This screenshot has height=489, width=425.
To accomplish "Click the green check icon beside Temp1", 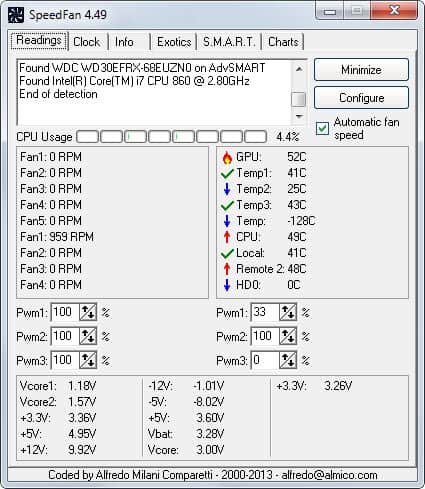I will tap(227, 173).
